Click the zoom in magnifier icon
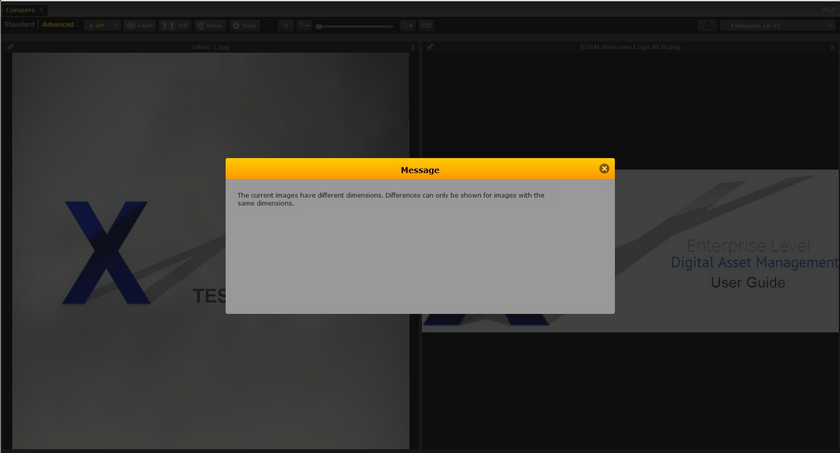Viewport: 840px width, 453px height. (407, 25)
